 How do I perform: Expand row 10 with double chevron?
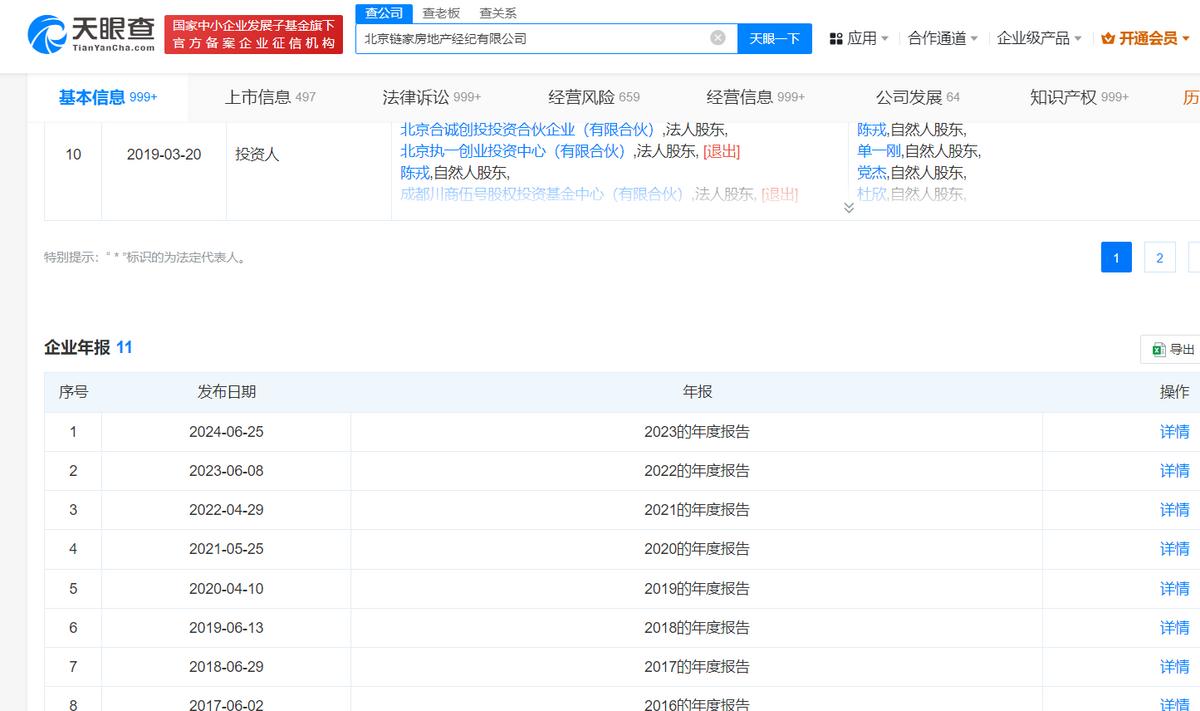point(849,207)
